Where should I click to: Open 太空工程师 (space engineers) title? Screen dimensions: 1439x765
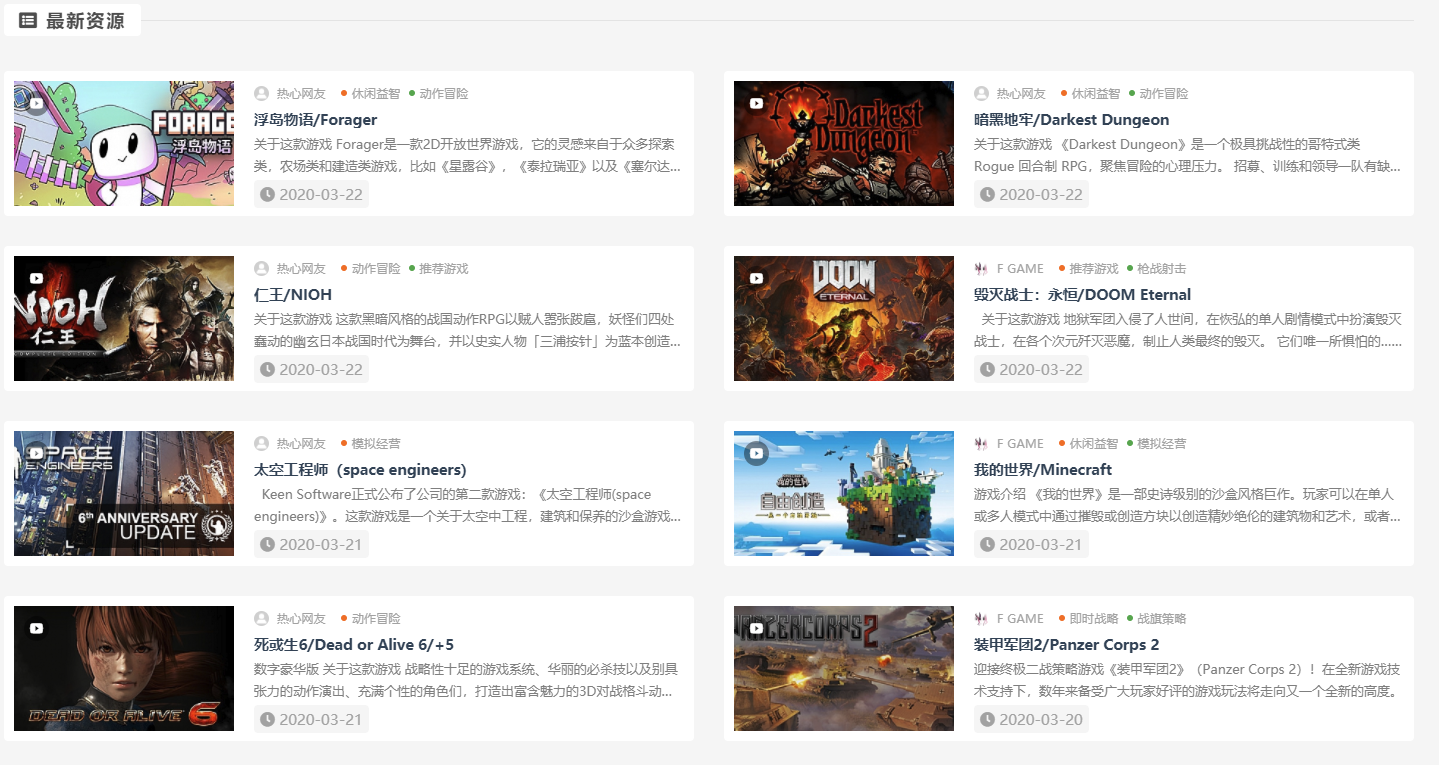(360, 470)
